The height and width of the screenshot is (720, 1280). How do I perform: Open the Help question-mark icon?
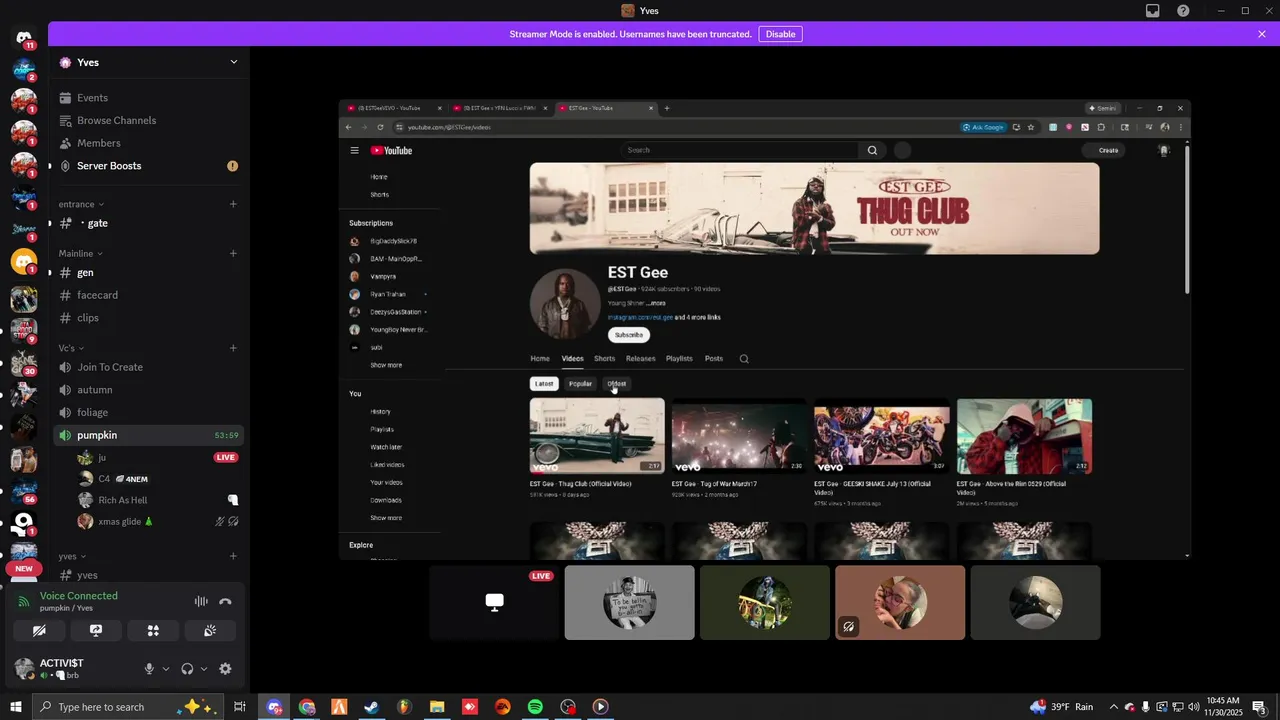[1183, 11]
